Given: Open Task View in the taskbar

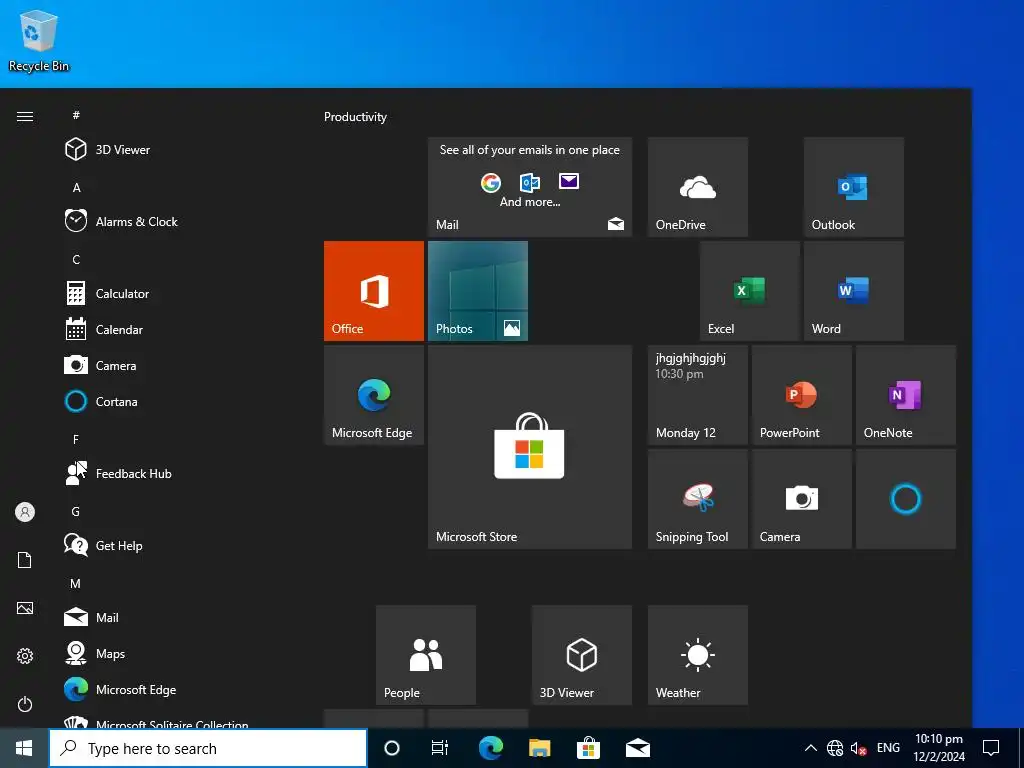Looking at the screenshot, I should click(440, 748).
